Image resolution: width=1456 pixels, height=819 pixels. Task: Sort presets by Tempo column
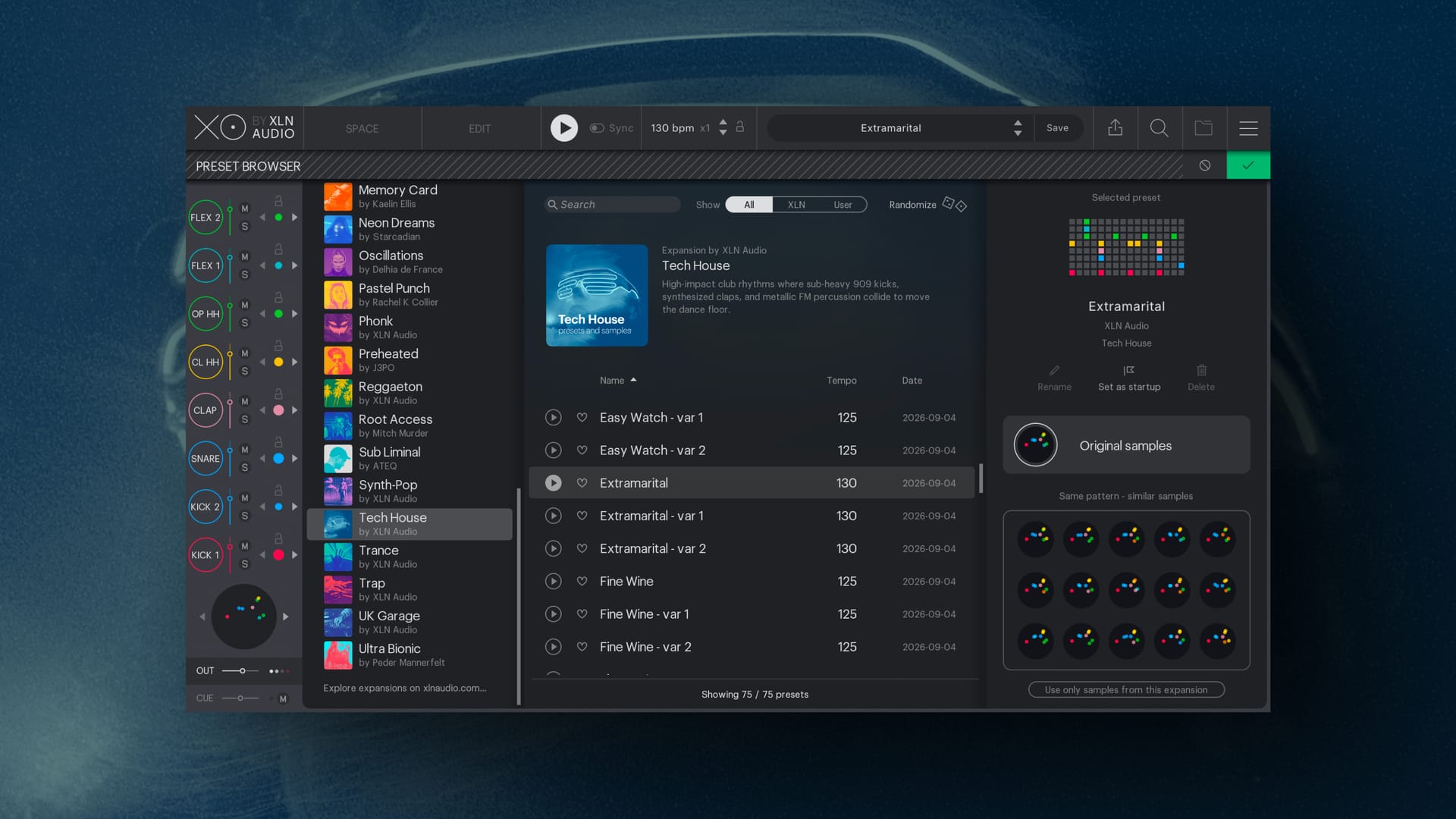[842, 380]
